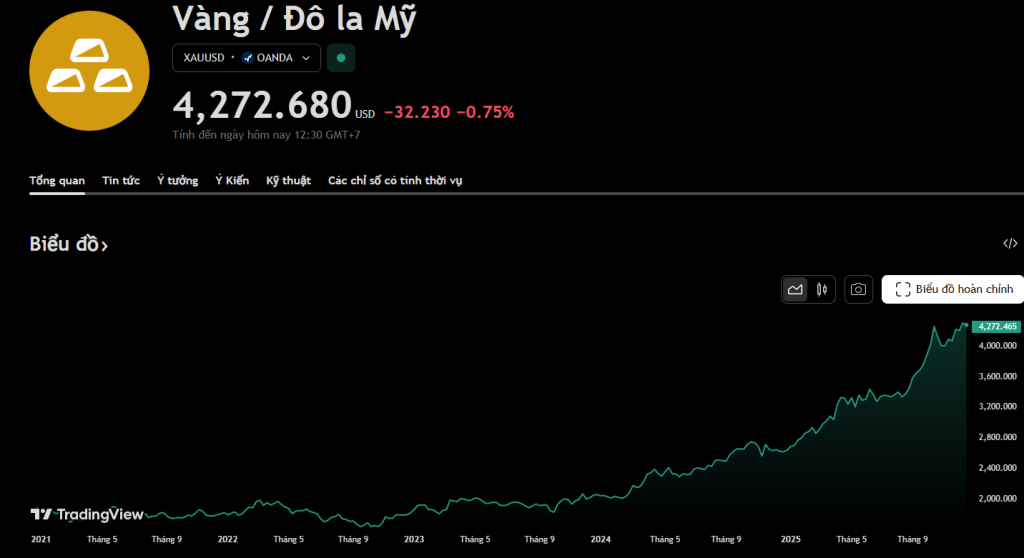Go to the Ý tưởng tab
Image resolution: width=1024 pixels, height=558 pixels.
pos(177,181)
